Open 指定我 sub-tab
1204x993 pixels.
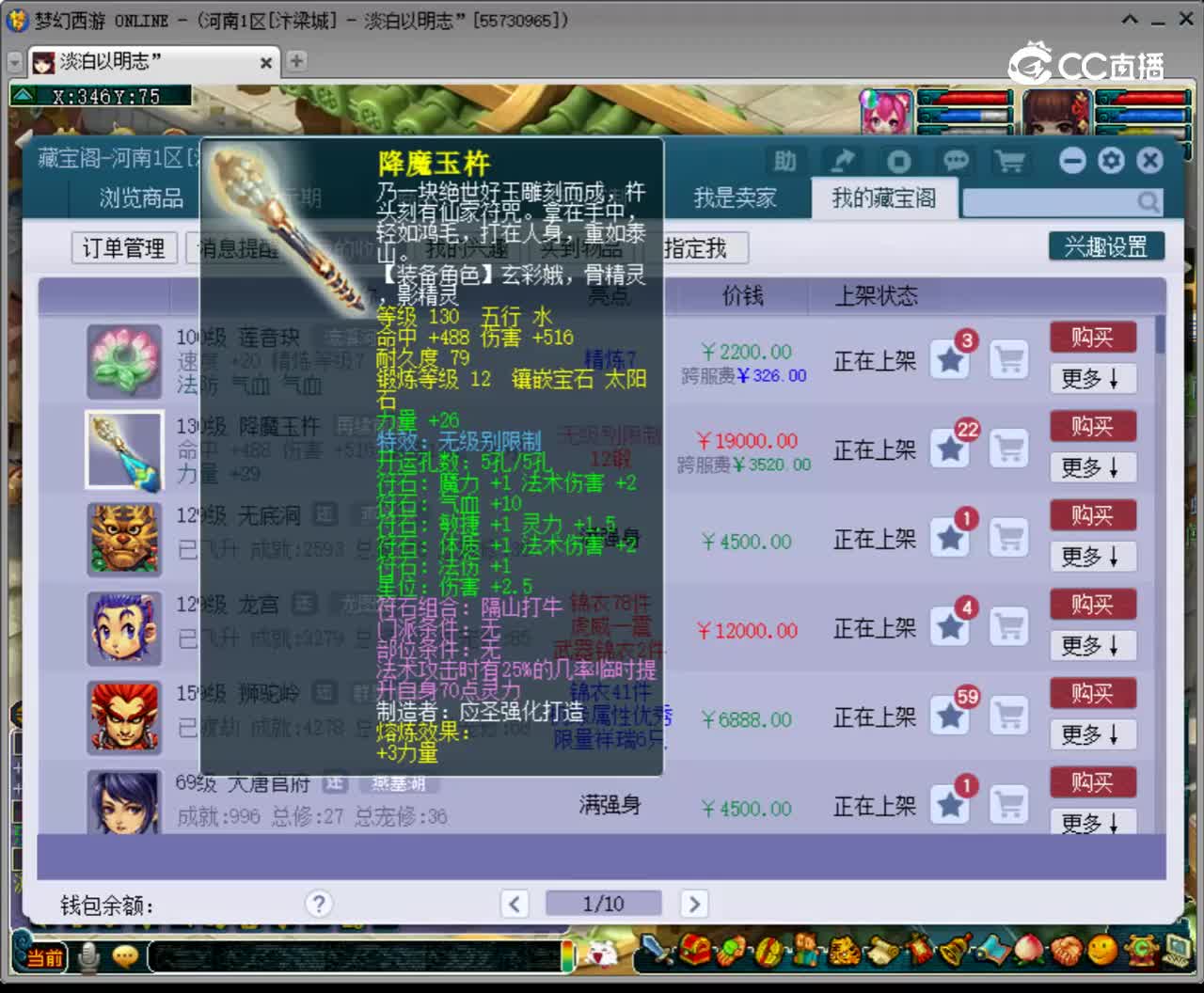coord(696,248)
